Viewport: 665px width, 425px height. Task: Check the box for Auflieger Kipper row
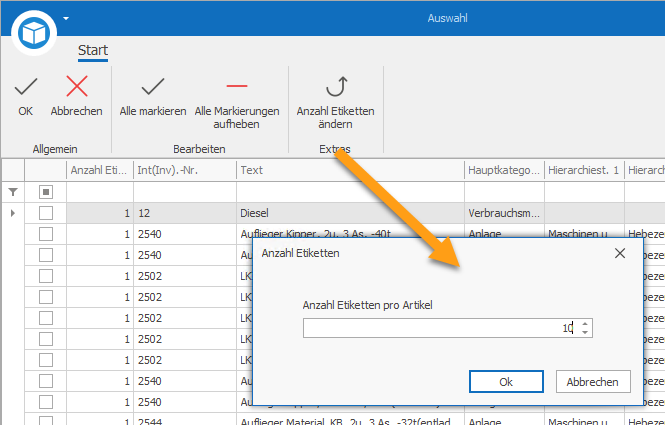coord(46,234)
